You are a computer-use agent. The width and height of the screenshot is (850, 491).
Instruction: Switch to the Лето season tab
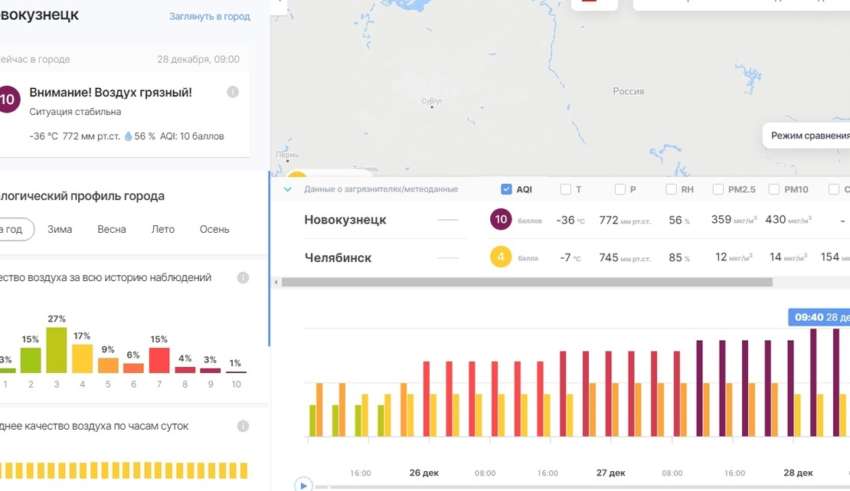pyautogui.click(x=162, y=229)
